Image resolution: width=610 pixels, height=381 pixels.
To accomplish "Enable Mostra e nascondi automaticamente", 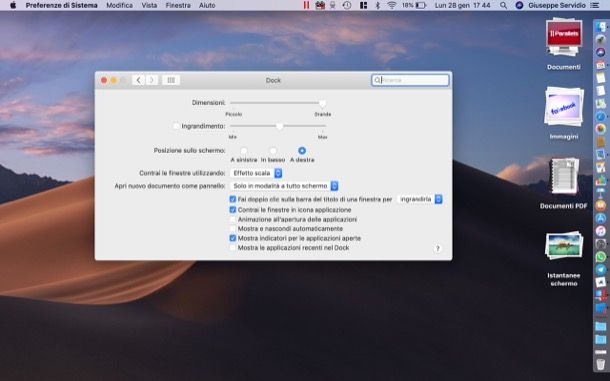I will (233, 229).
